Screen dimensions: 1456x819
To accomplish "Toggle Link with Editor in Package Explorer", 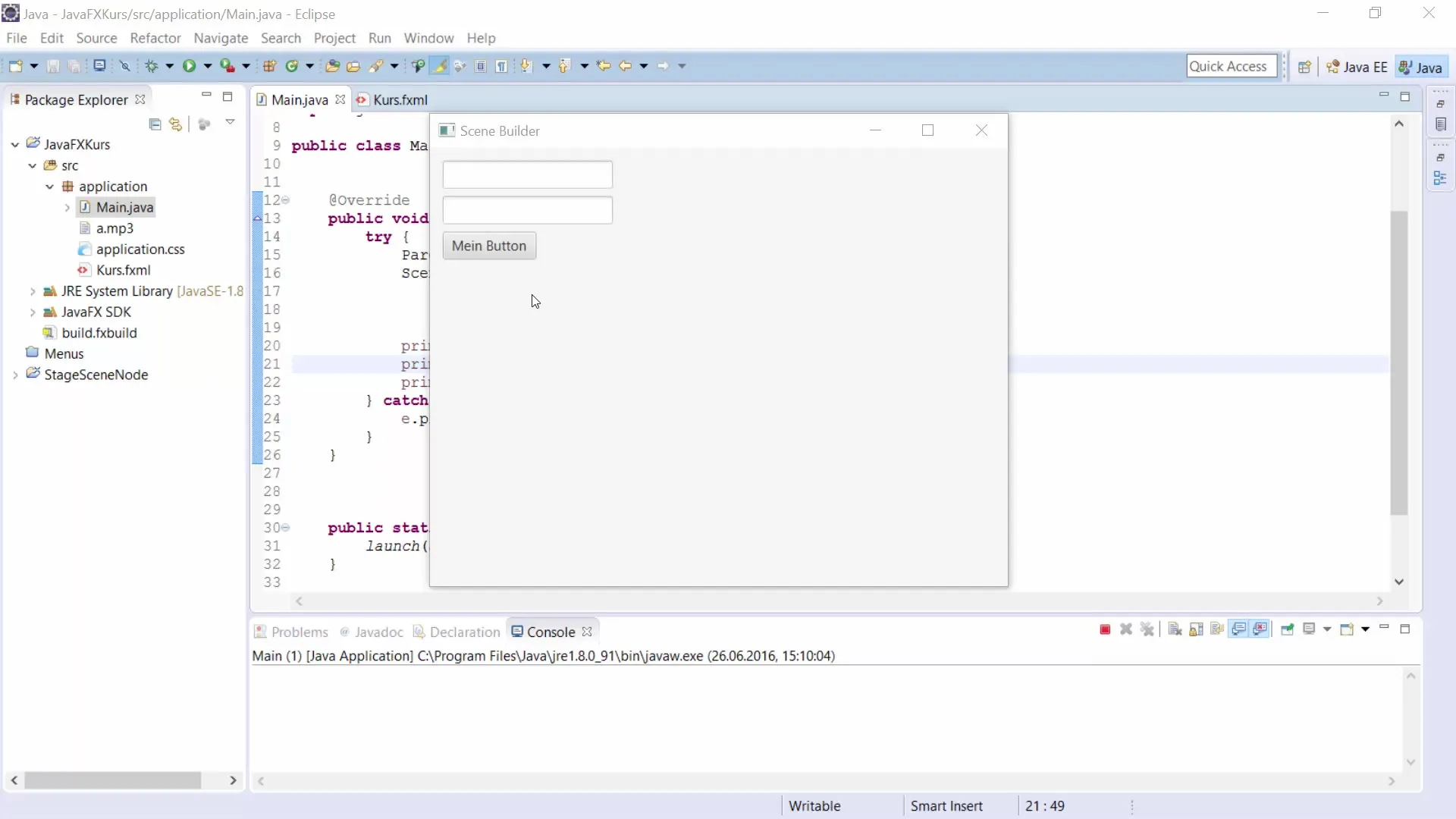I will [176, 124].
